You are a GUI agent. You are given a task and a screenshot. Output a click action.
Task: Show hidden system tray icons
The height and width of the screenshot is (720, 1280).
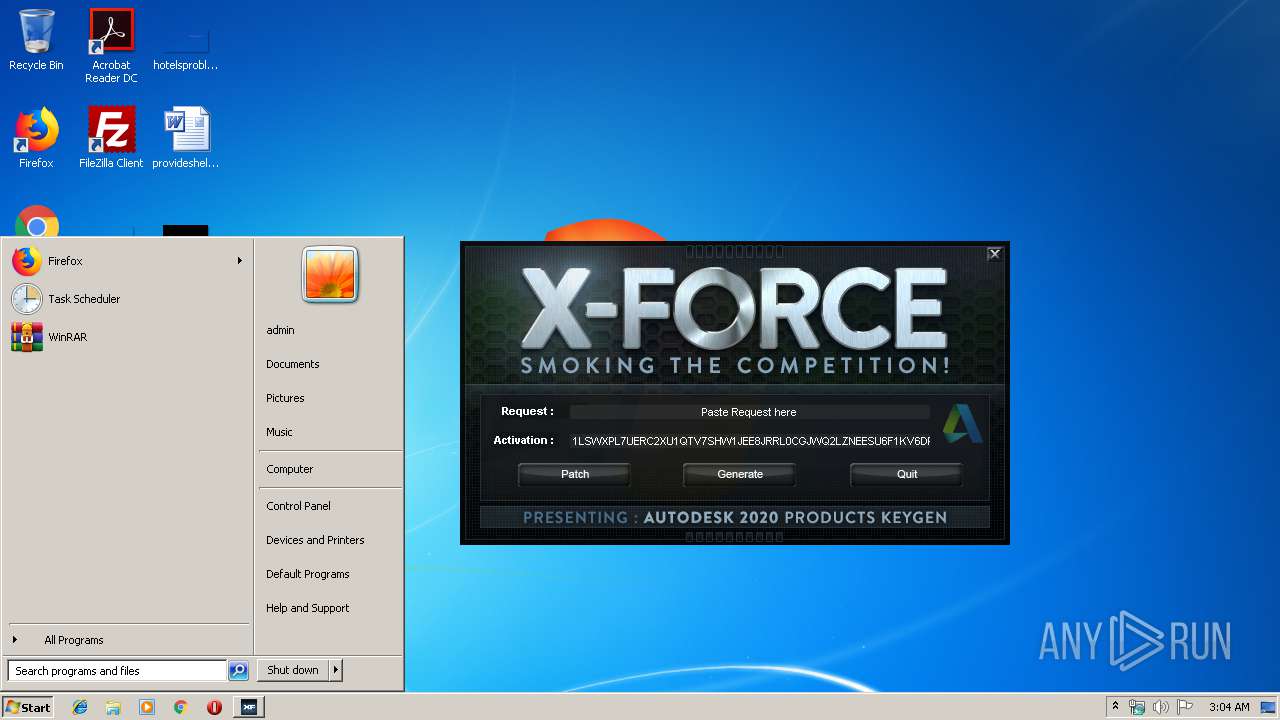coord(1116,707)
